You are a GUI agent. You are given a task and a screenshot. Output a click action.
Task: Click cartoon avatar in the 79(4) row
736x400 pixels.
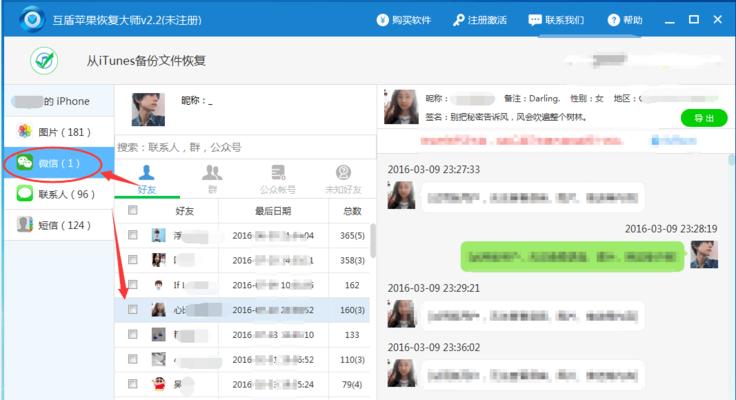tap(159, 384)
